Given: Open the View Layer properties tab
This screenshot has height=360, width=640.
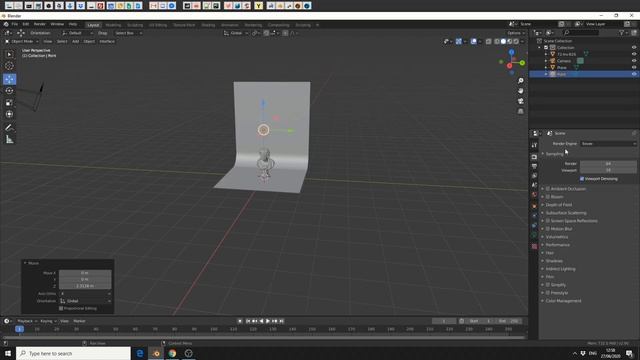Looking at the screenshot, I should [534, 176].
